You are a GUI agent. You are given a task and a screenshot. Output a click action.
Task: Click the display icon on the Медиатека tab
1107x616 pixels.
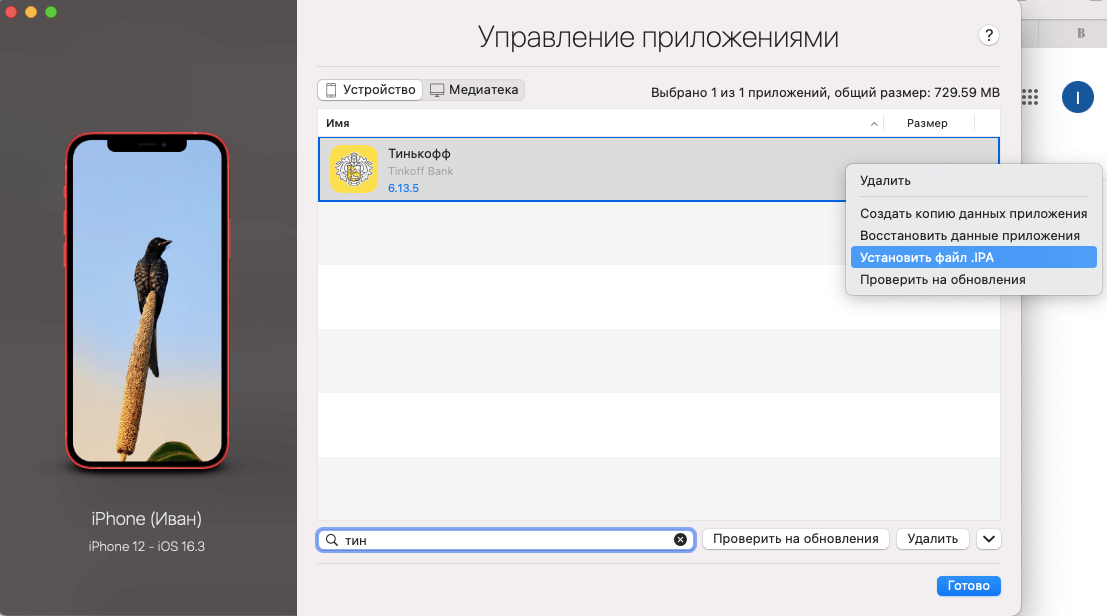(435, 89)
